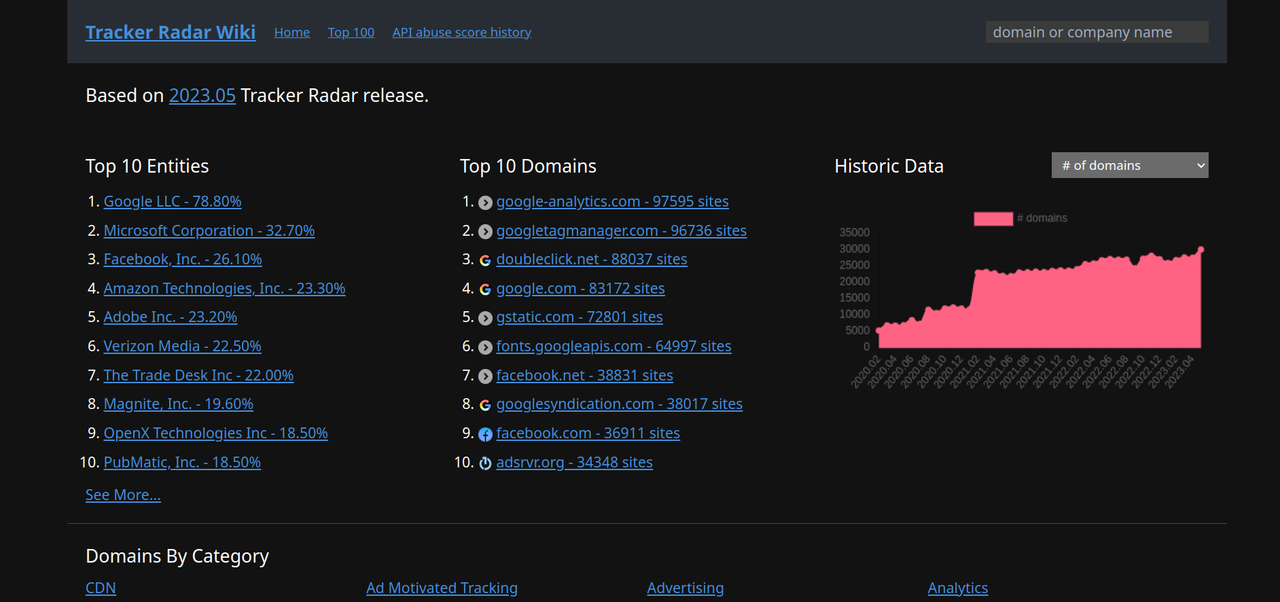Click the Historic Data heading text
Viewport: 1280px width, 602px height.
889,166
